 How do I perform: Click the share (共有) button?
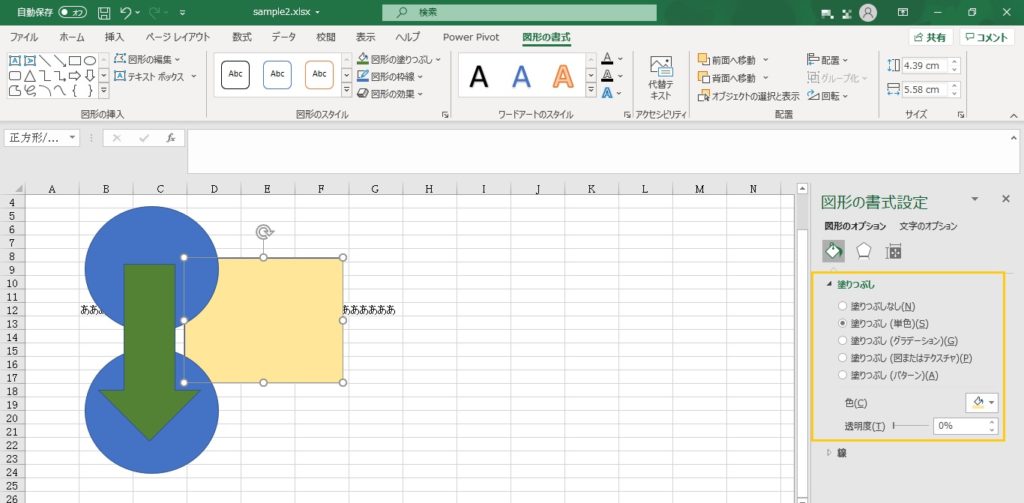[930, 37]
